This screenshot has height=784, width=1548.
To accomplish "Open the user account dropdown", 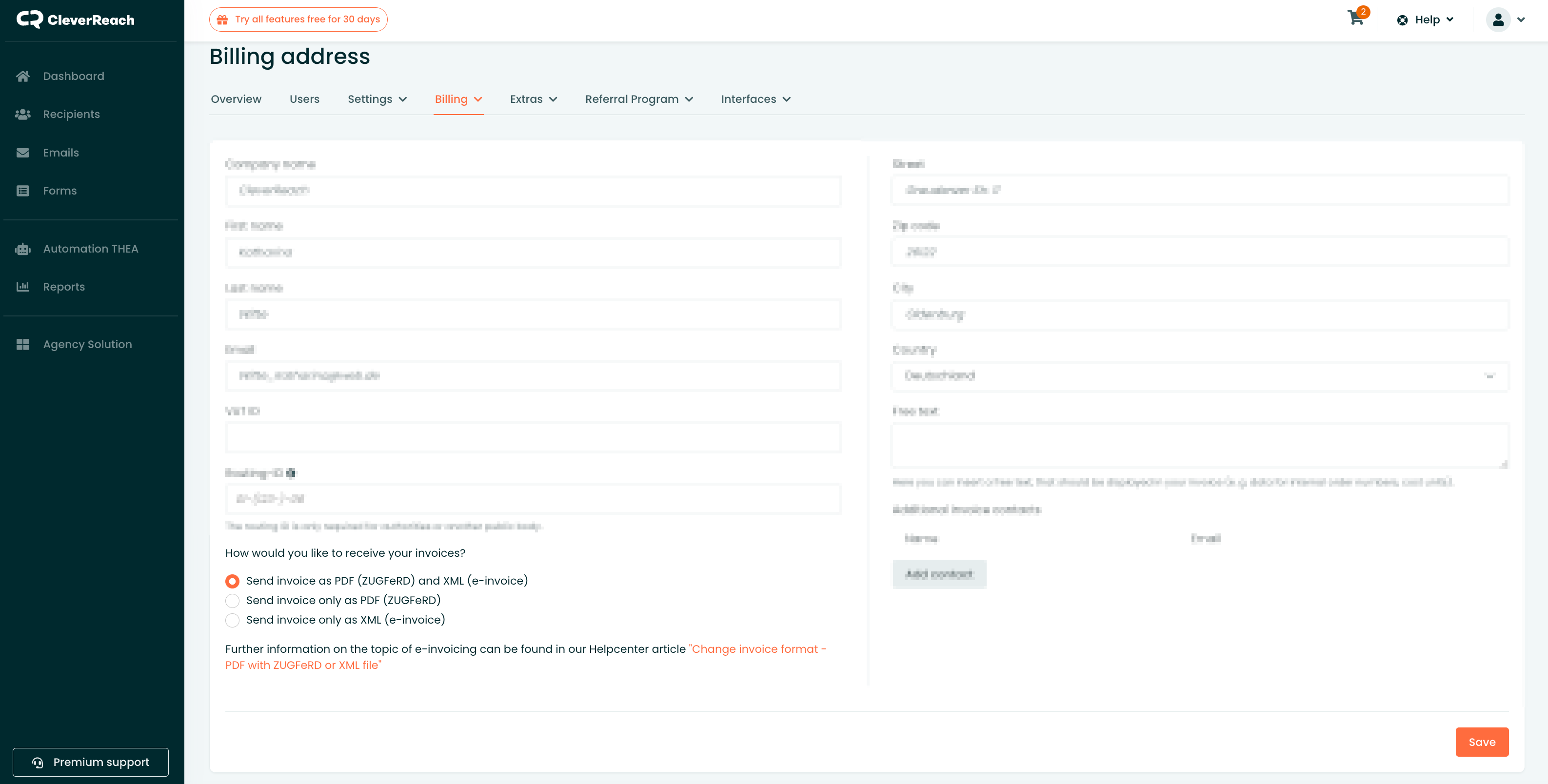I will pos(1507,20).
